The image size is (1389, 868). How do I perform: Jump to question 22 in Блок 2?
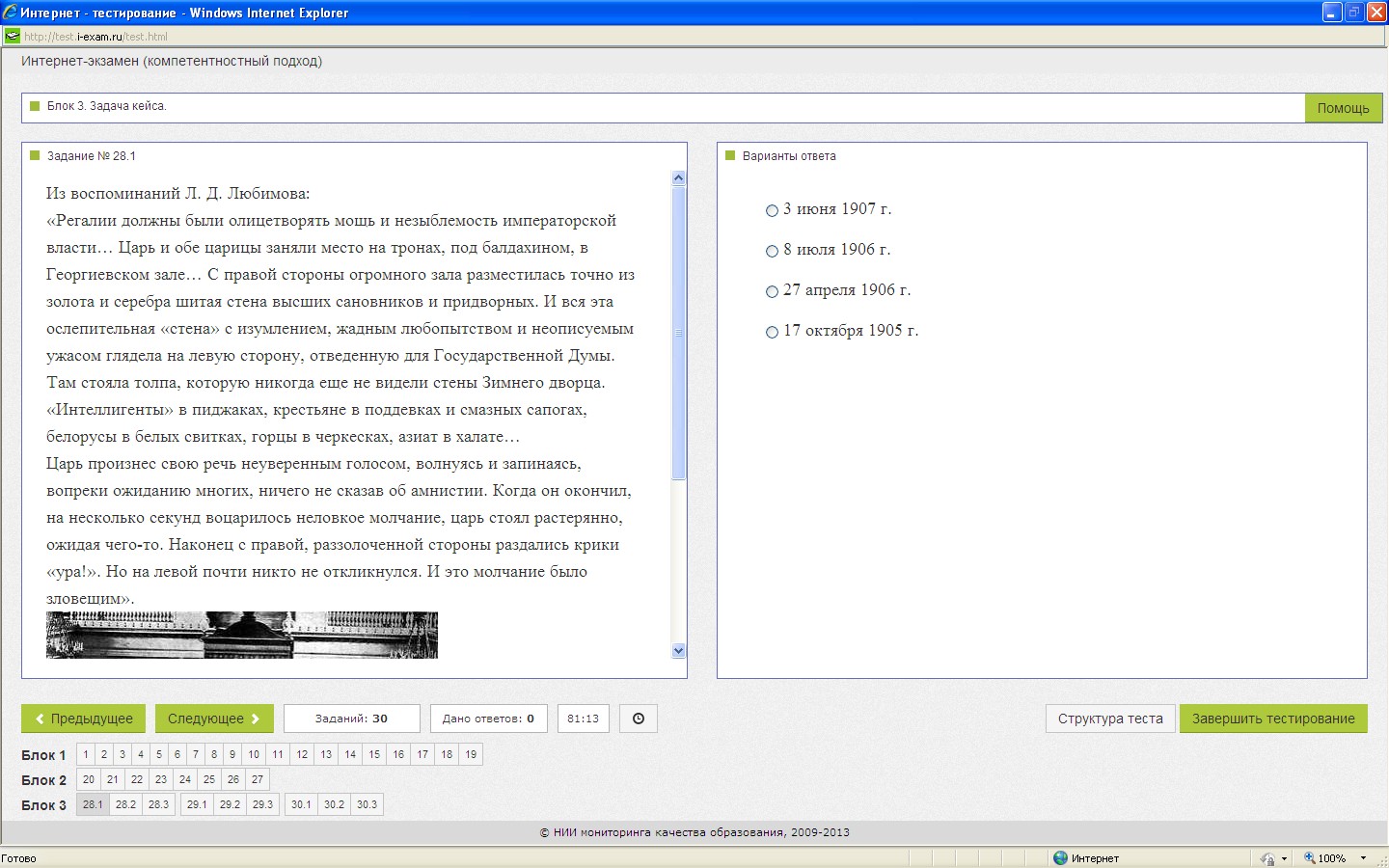pyautogui.click(x=137, y=779)
